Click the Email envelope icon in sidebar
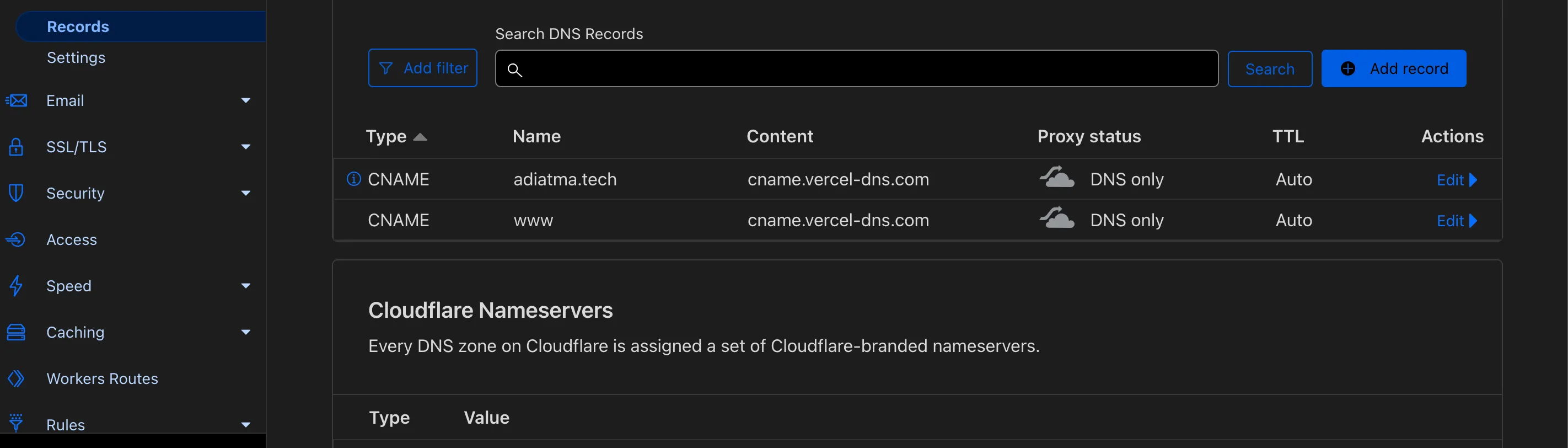The width and height of the screenshot is (1568, 448). [x=16, y=100]
